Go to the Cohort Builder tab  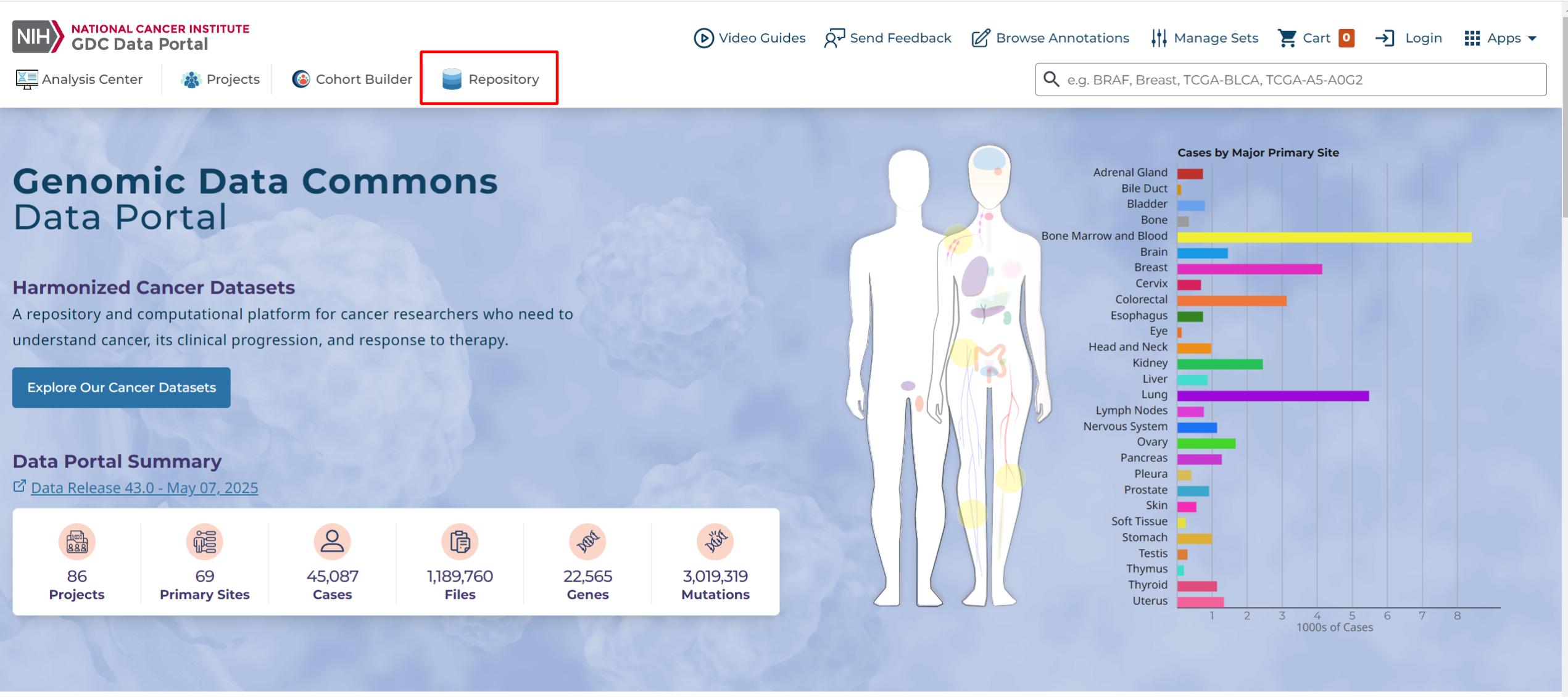click(x=352, y=79)
